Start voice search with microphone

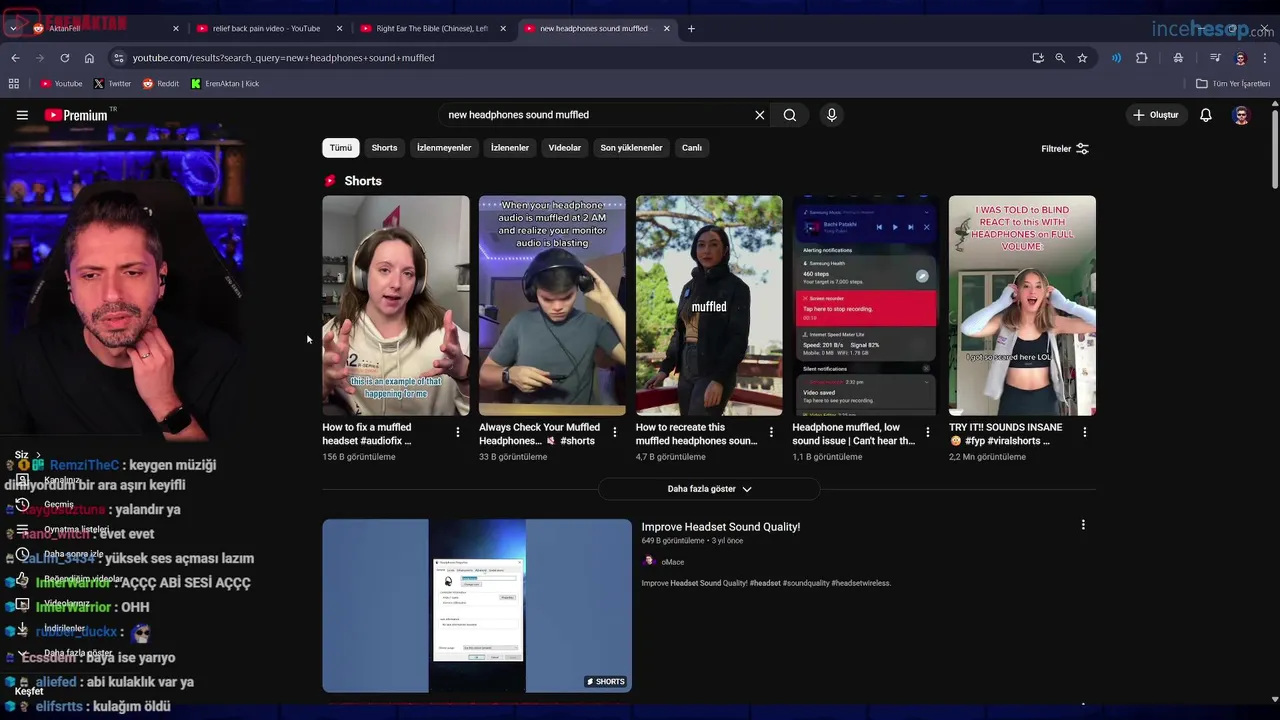pyautogui.click(x=831, y=115)
